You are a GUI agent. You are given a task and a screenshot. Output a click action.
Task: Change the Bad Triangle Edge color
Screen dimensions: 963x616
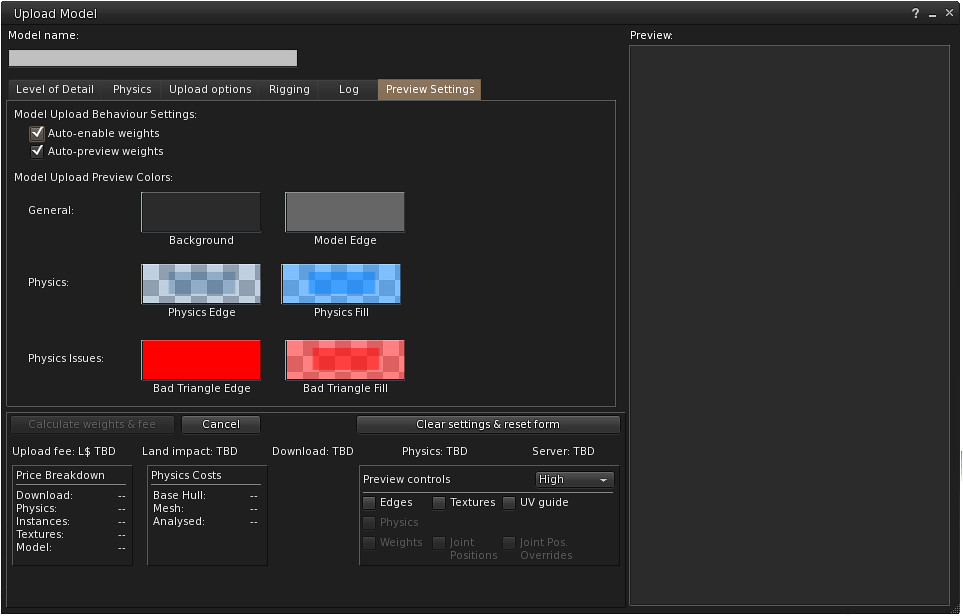tap(201, 360)
